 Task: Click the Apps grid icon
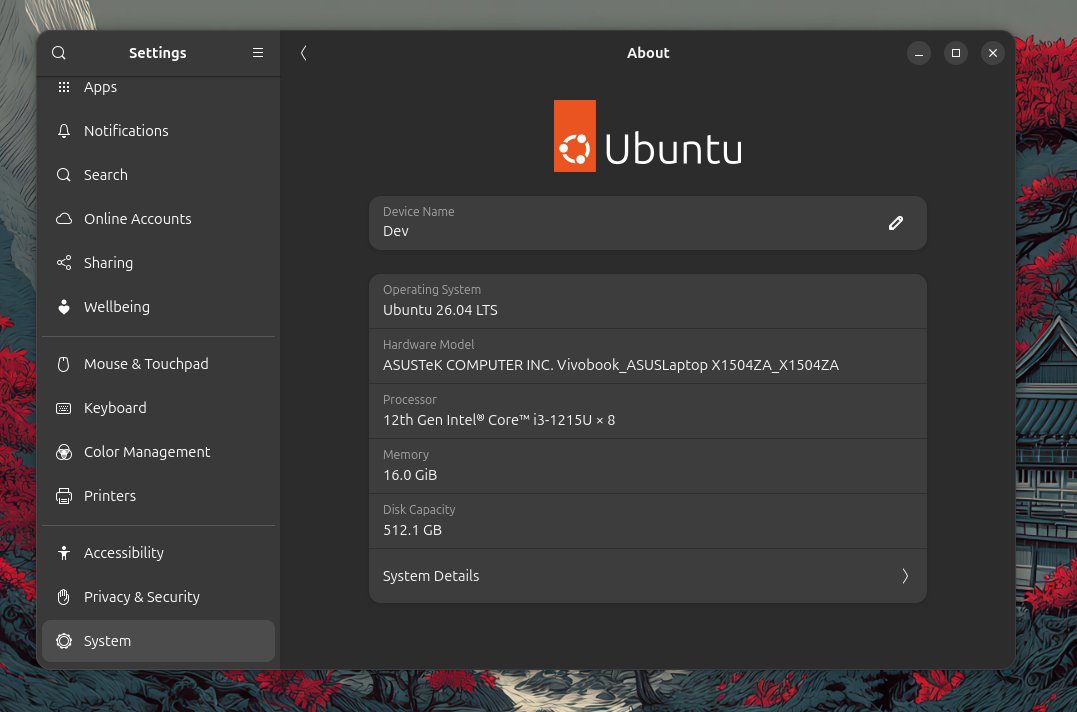coord(64,87)
